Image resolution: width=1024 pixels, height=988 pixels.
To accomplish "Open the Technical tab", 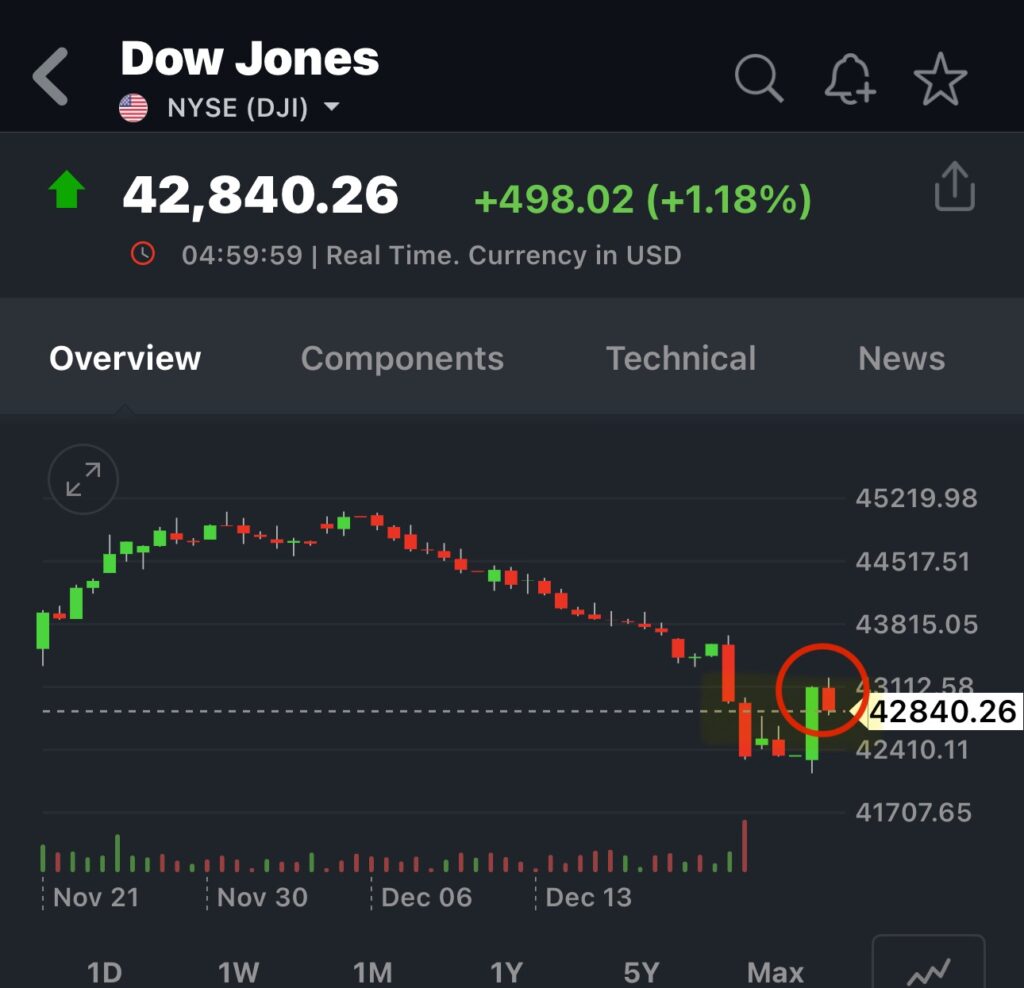I will tap(681, 358).
